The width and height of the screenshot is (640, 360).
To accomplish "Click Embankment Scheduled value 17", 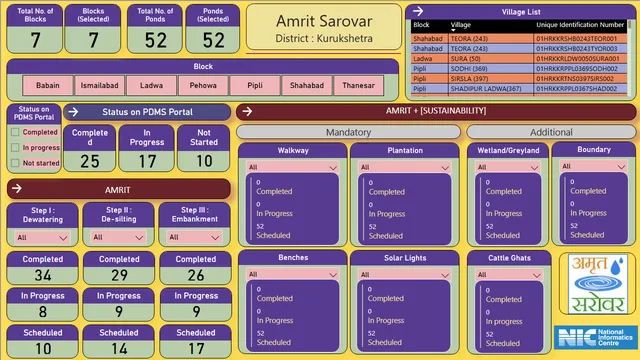I will click(x=196, y=349).
